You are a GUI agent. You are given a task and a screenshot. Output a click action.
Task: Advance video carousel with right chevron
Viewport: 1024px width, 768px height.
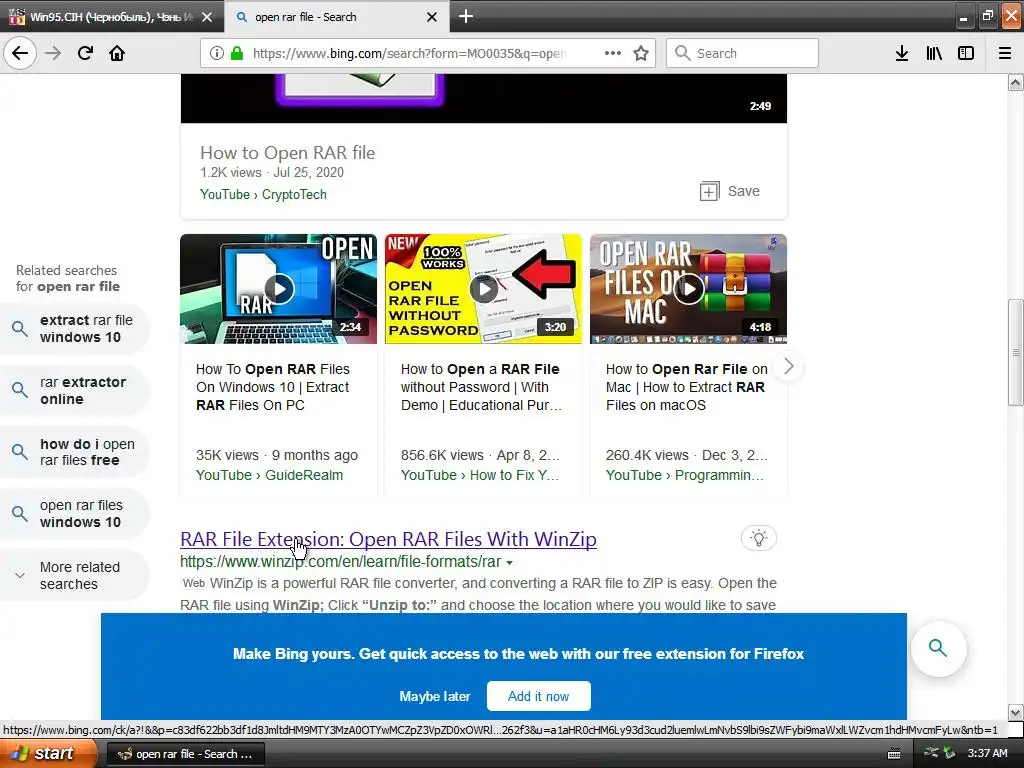(788, 366)
